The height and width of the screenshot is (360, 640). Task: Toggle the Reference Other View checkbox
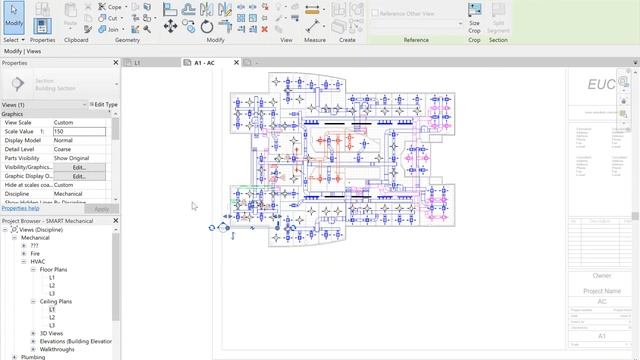pos(375,13)
